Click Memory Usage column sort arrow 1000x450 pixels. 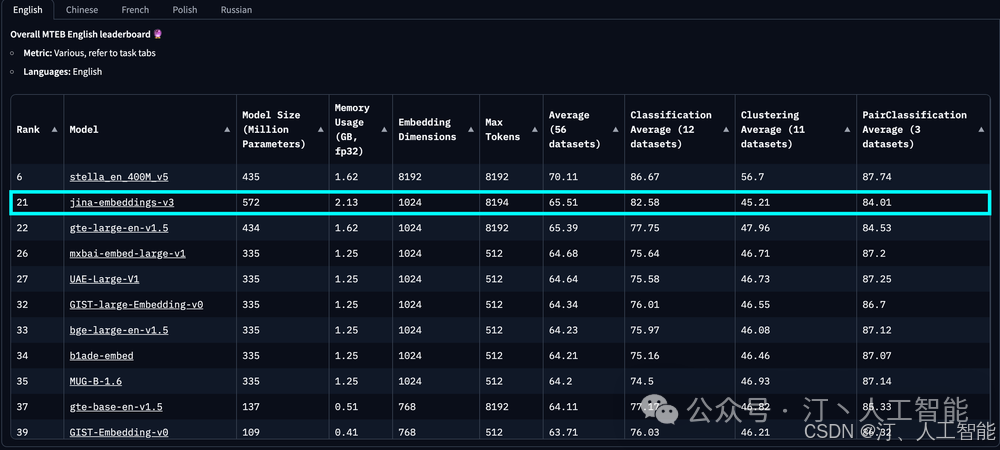pos(384,130)
